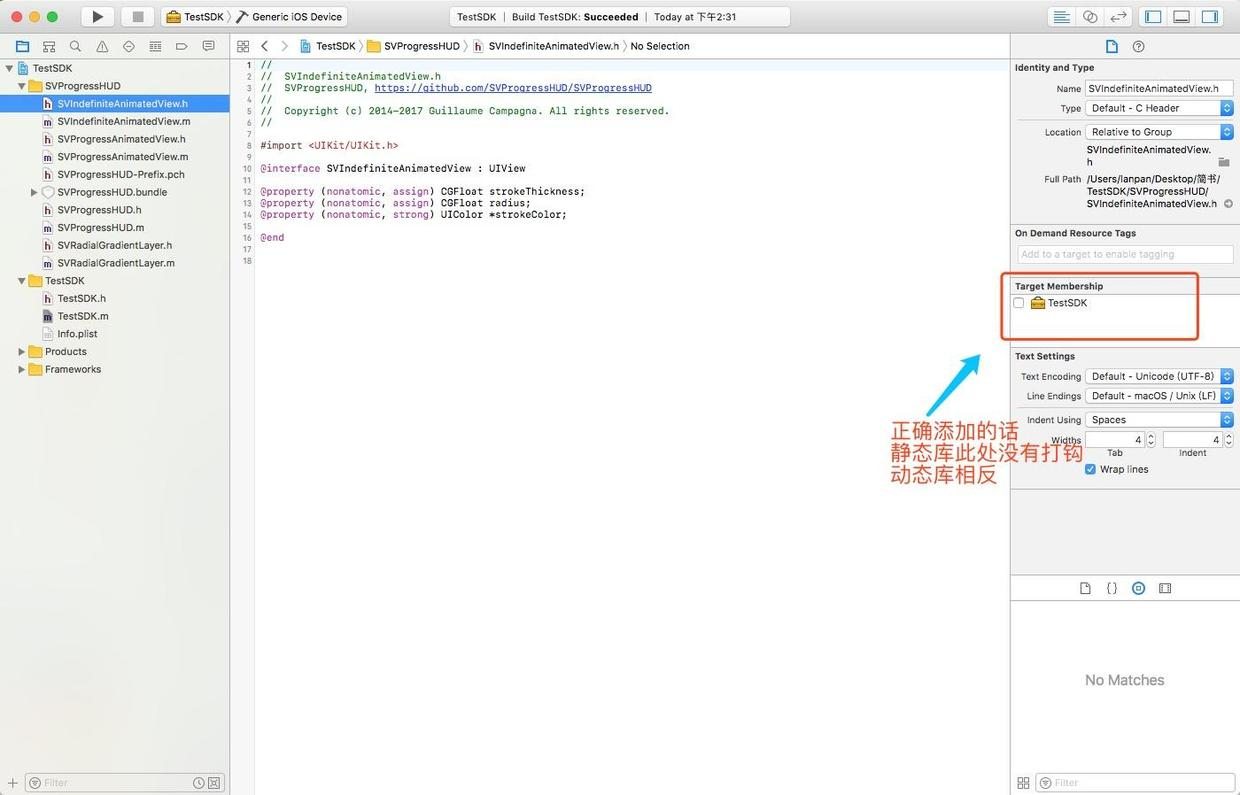1240x795 pixels.
Task: Select the Assistant editor button
Action: [x=1090, y=16]
